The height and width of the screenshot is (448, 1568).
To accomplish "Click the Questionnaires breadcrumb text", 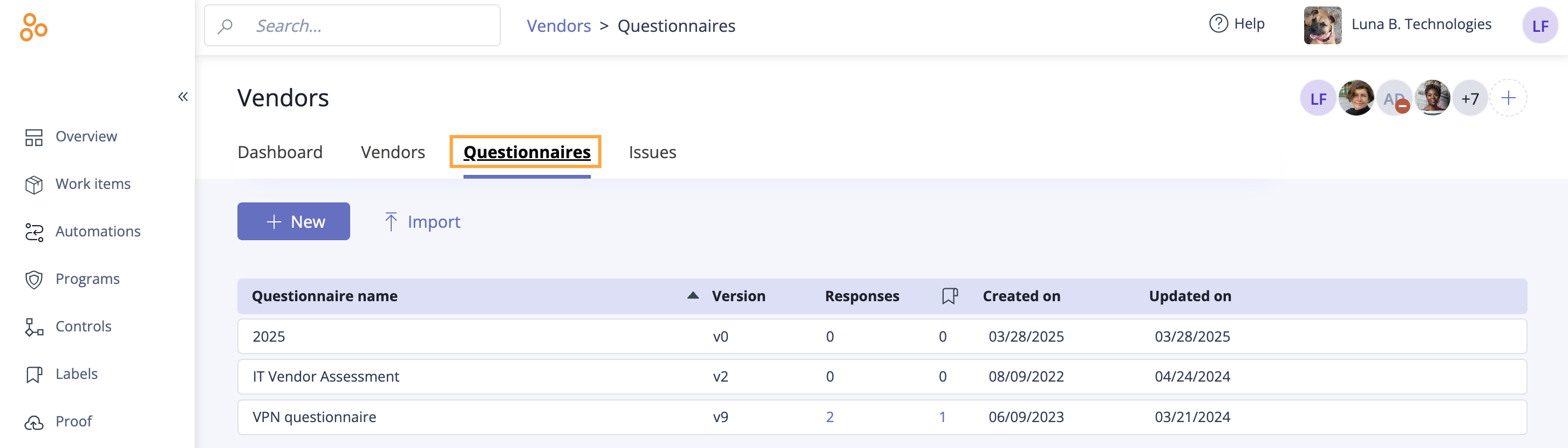I will (x=676, y=25).
